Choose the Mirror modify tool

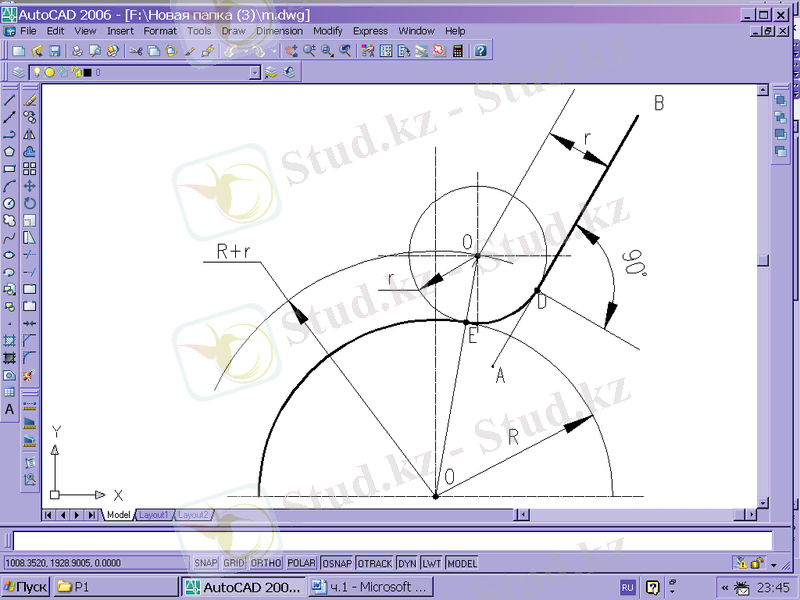[30, 134]
